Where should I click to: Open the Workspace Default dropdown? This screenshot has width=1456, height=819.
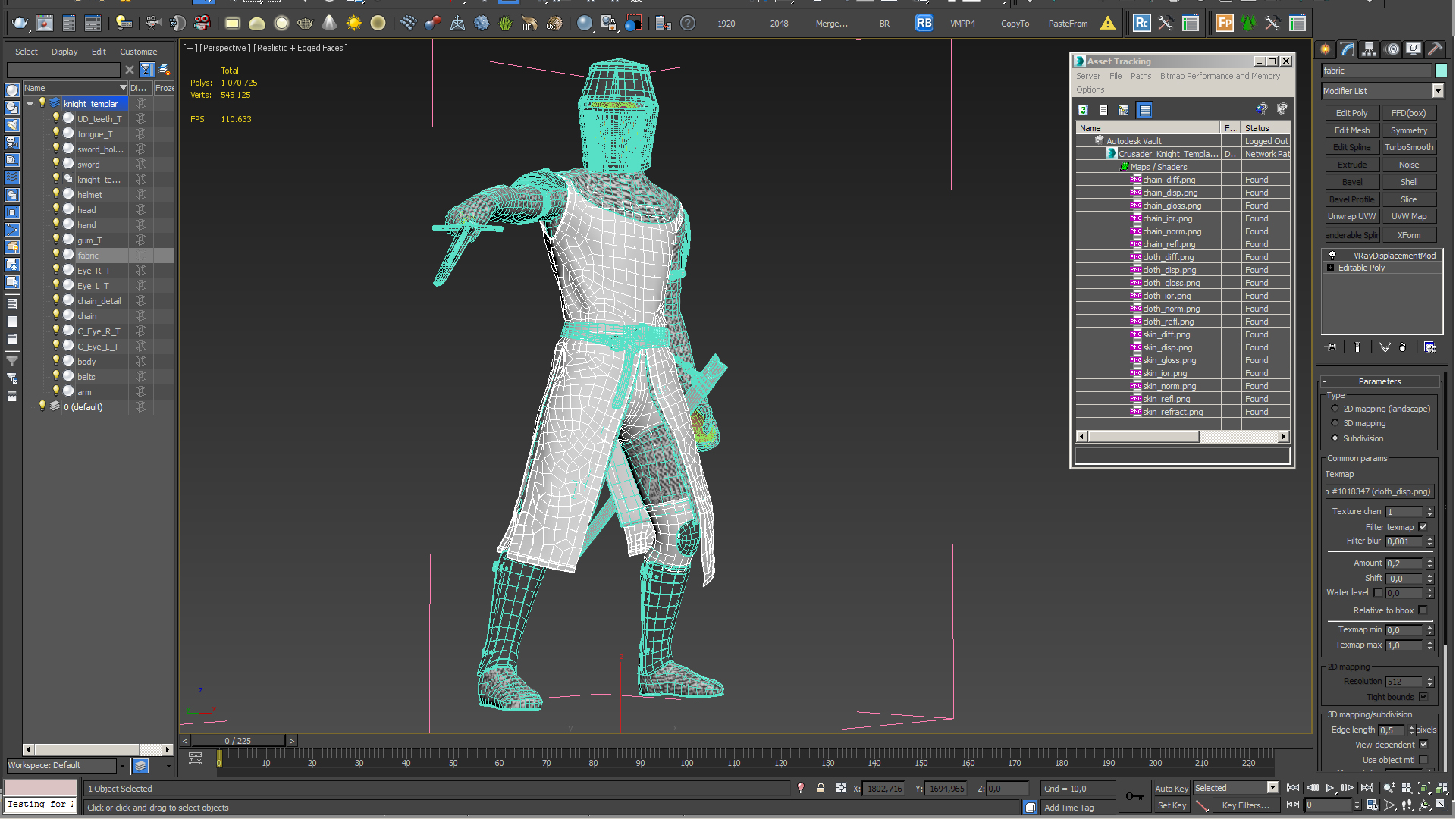click(122, 766)
